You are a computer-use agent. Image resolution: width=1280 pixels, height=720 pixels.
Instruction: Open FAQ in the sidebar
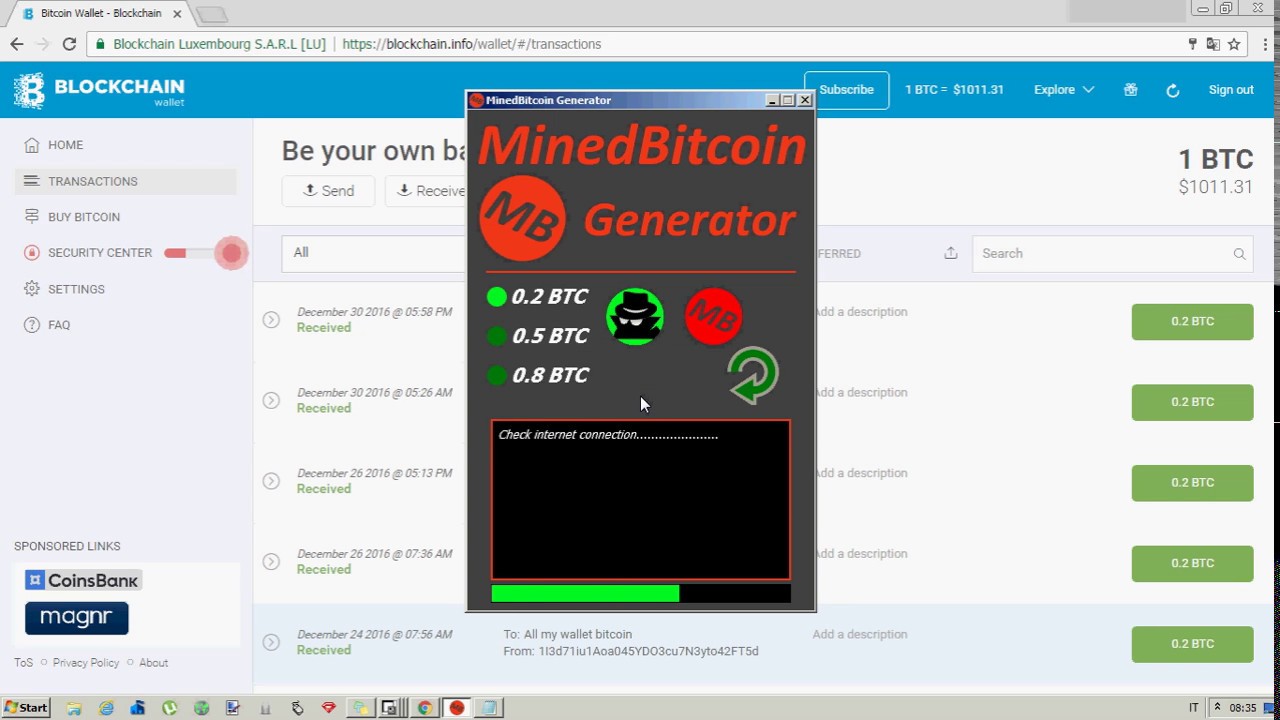tap(59, 325)
